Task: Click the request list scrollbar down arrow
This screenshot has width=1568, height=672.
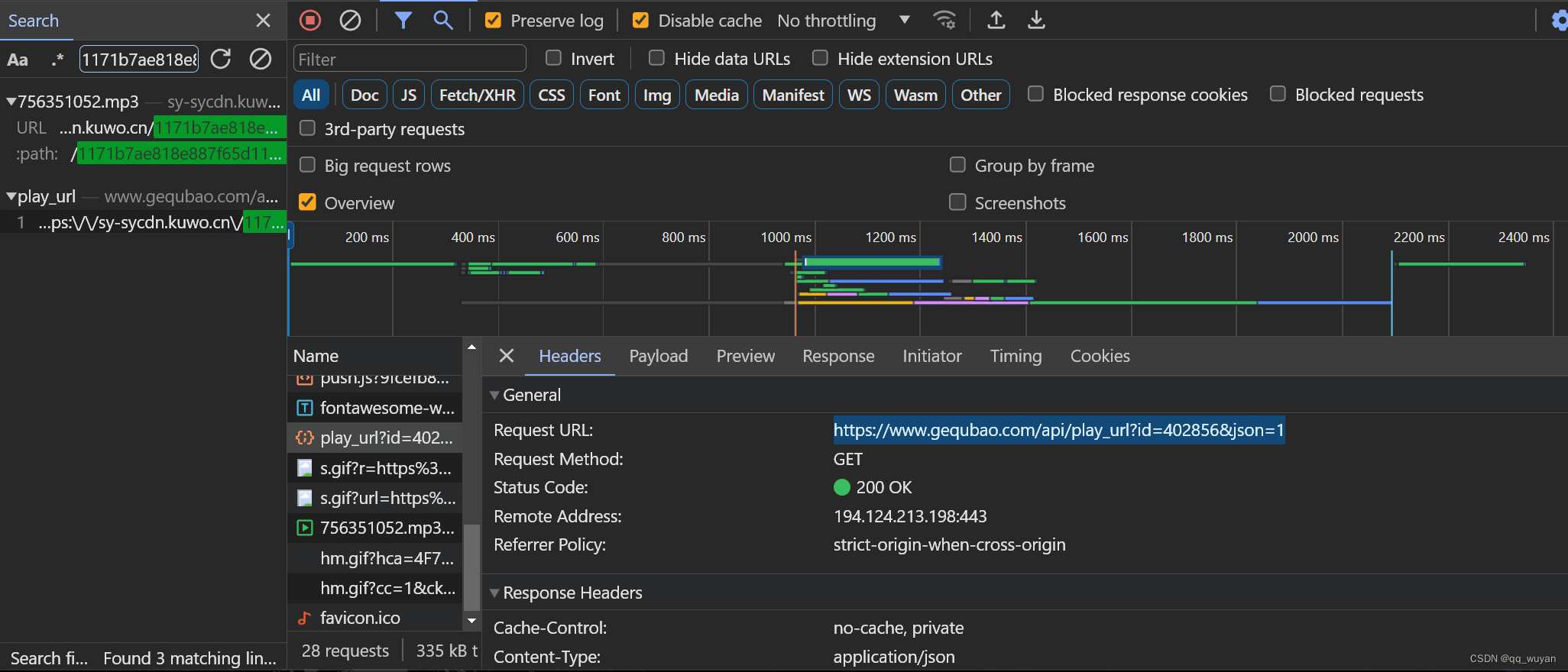Action: (471, 621)
